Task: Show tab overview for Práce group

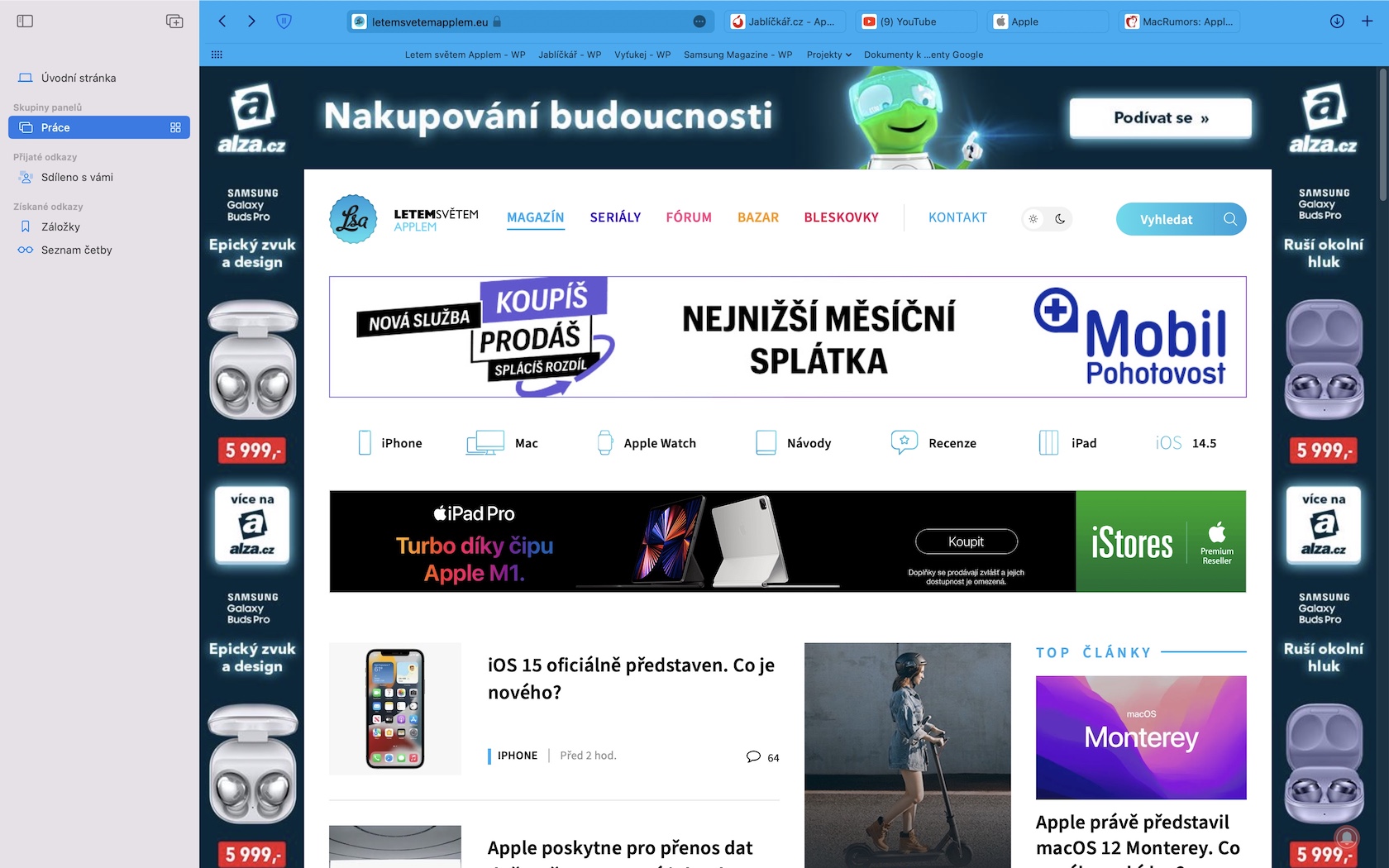Action: (x=175, y=127)
